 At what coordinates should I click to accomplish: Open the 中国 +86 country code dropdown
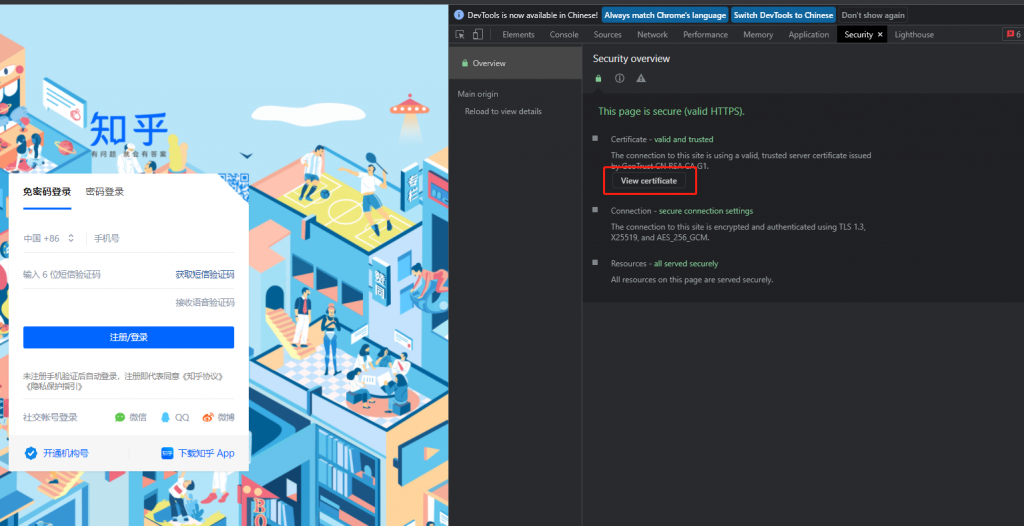click(50, 238)
